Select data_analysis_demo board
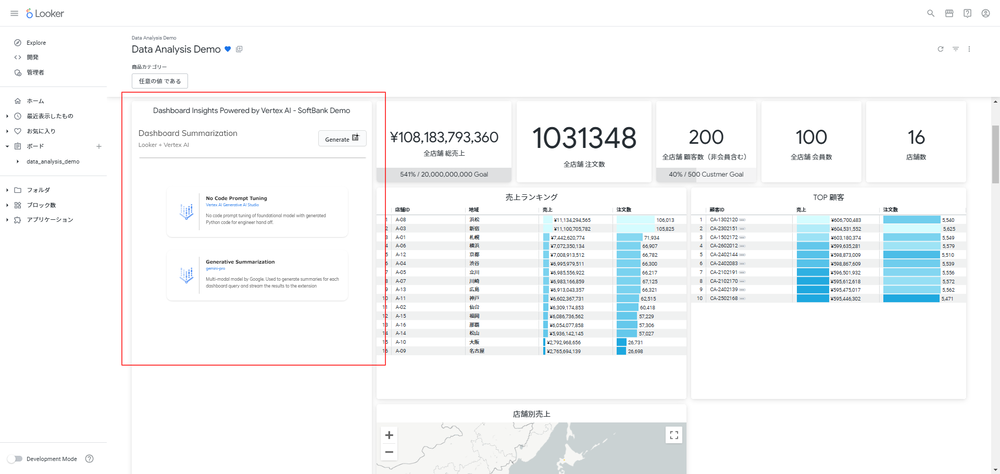Screen dimensions: 1000x474 (x=53, y=162)
